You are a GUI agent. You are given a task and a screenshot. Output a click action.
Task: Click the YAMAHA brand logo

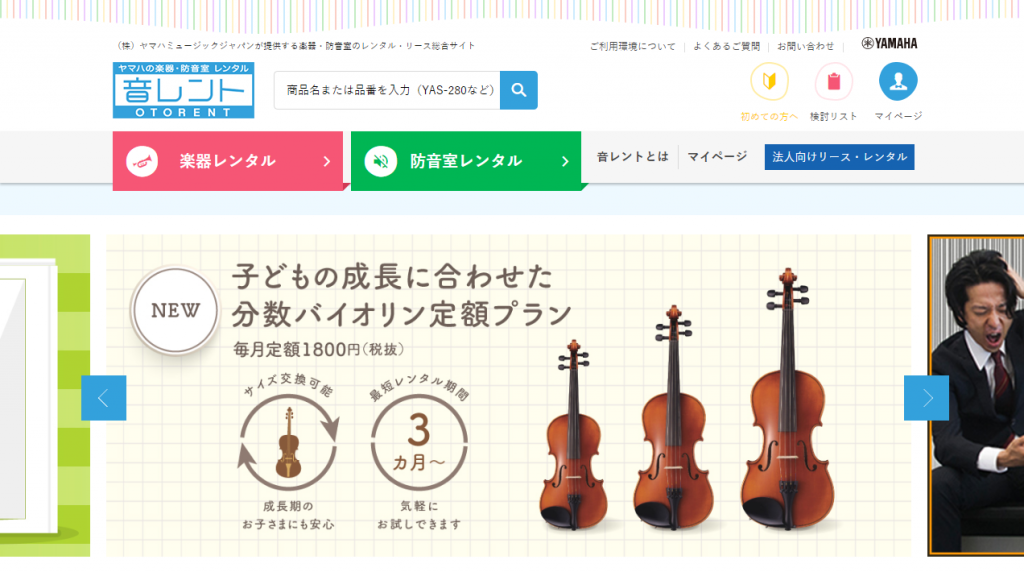[889, 44]
